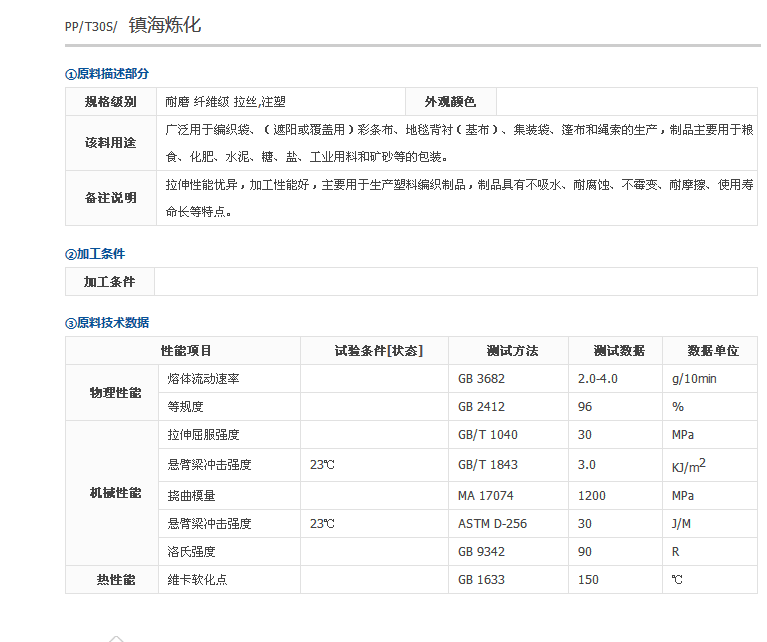Image resolution: width=767 pixels, height=642 pixels.
Task: Click the PP/T30S/ grade label
Action: tap(91, 27)
